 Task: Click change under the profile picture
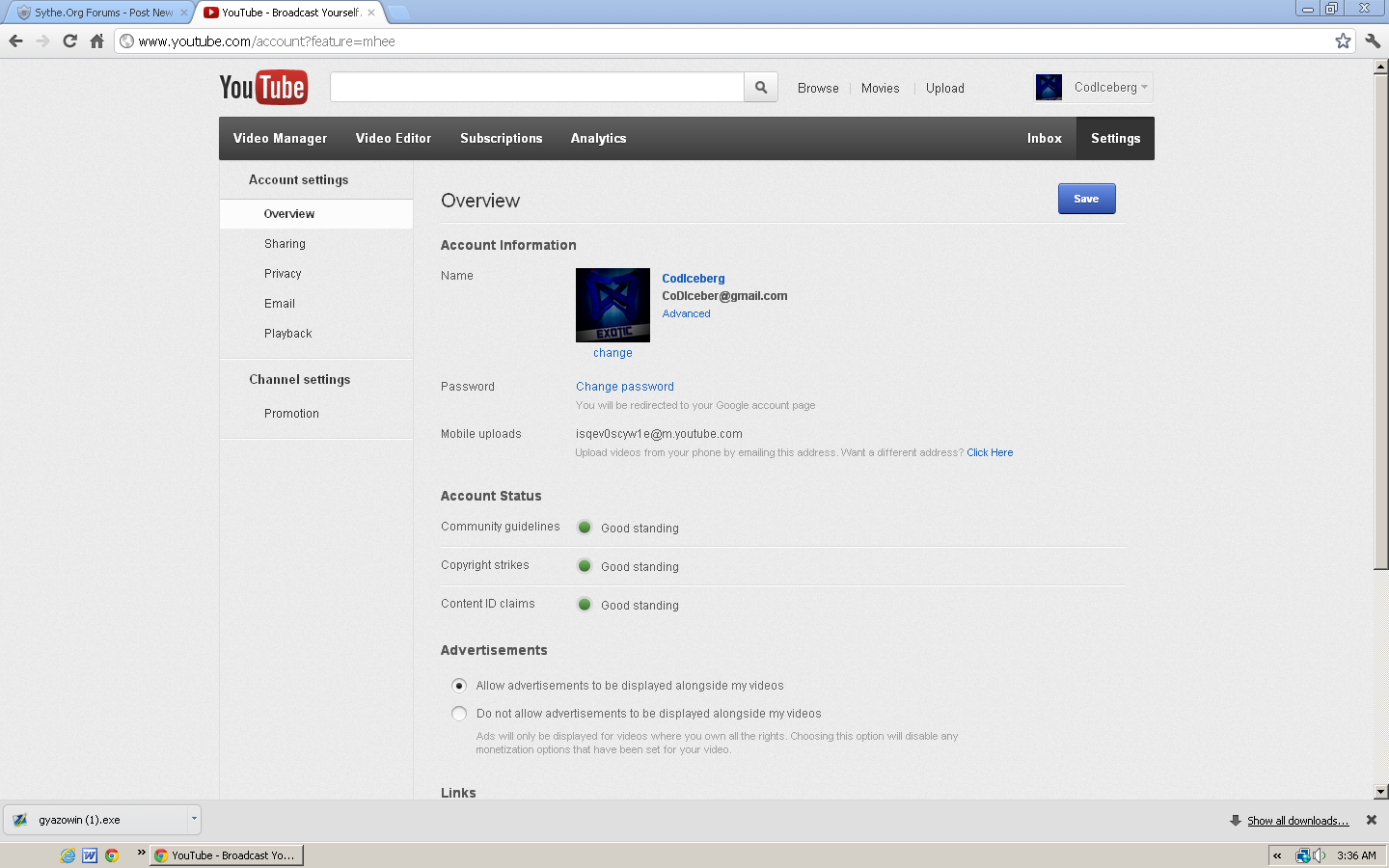click(613, 353)
